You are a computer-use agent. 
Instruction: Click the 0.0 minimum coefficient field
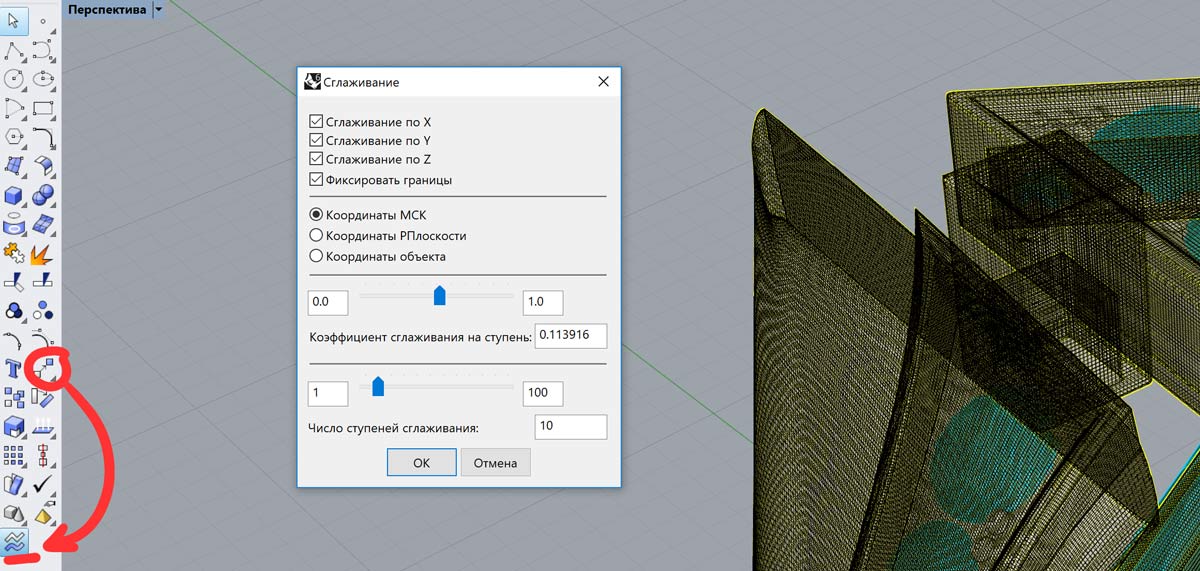328,302
